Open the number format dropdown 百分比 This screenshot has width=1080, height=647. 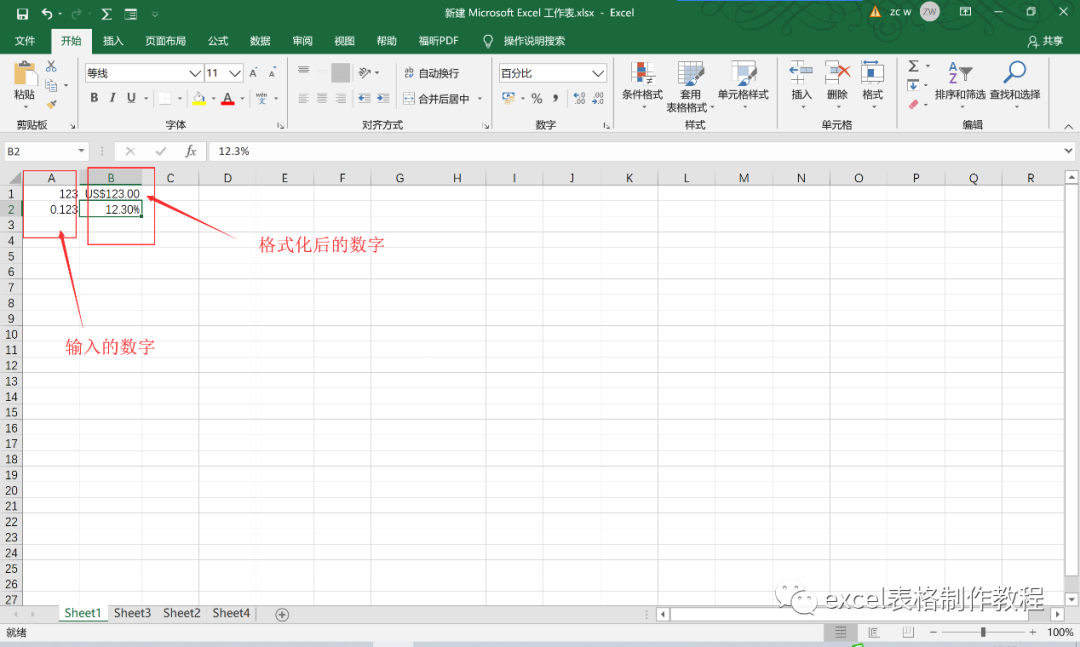598,73
